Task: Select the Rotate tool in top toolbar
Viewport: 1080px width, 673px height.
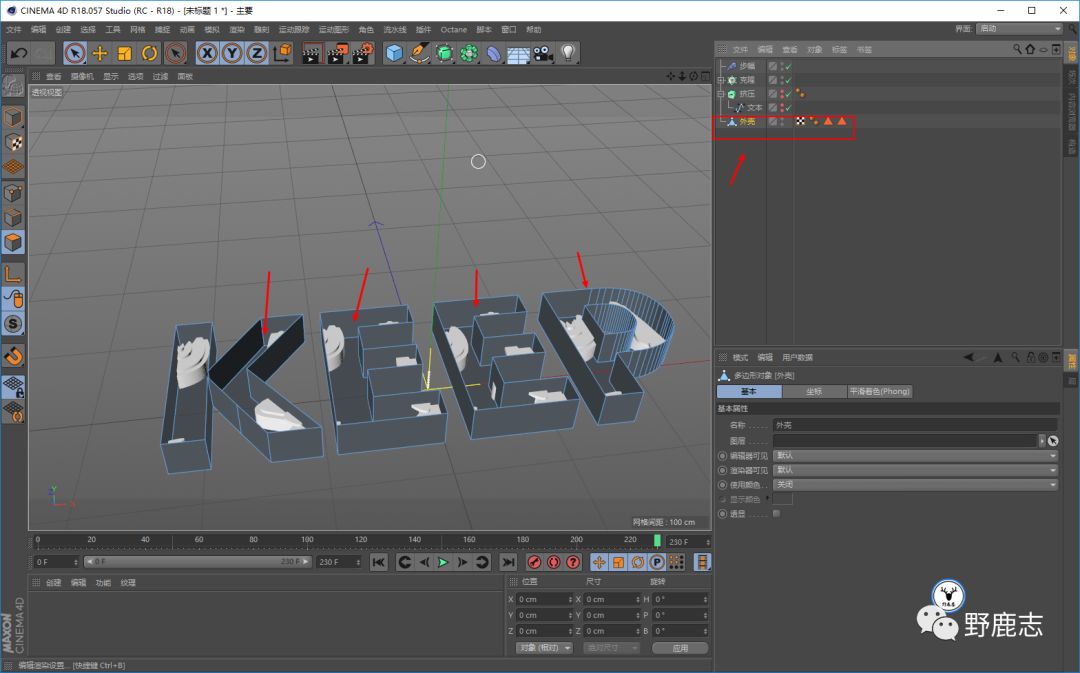Action: coord(150,53)
